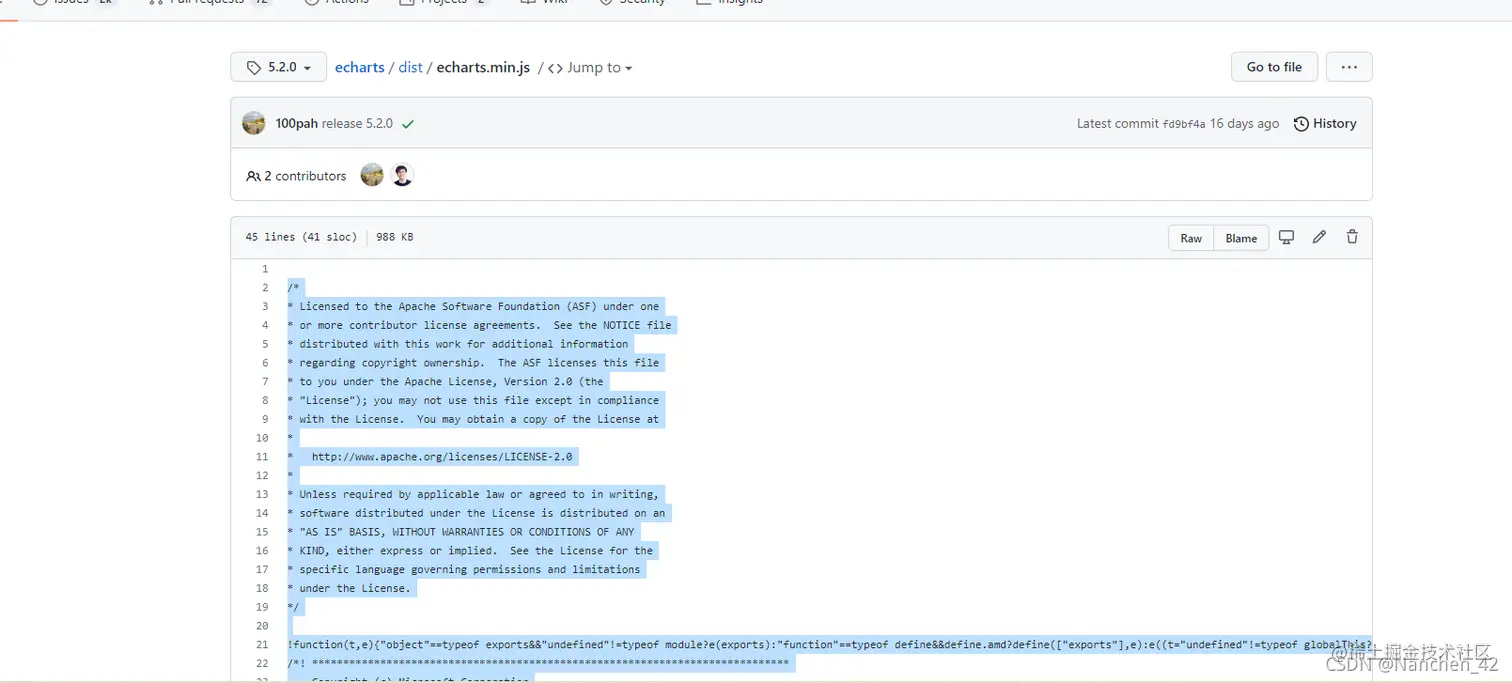The height and width of the screenshot is (683, 1512).
Task: Click the people icon before 2 contributors
Action: click(x=253, y=176)
